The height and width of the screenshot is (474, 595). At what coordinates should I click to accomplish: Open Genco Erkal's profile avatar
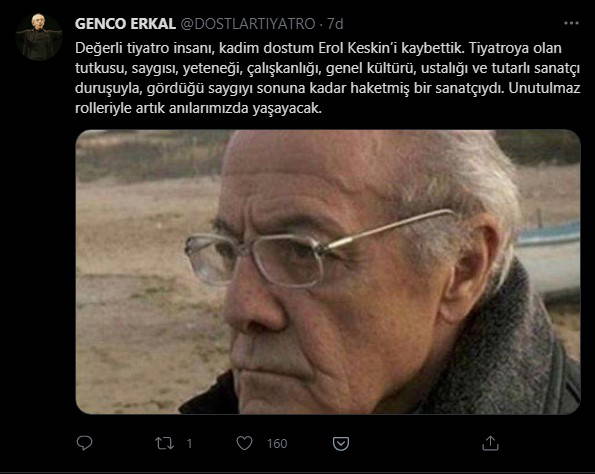pos(39,37)
